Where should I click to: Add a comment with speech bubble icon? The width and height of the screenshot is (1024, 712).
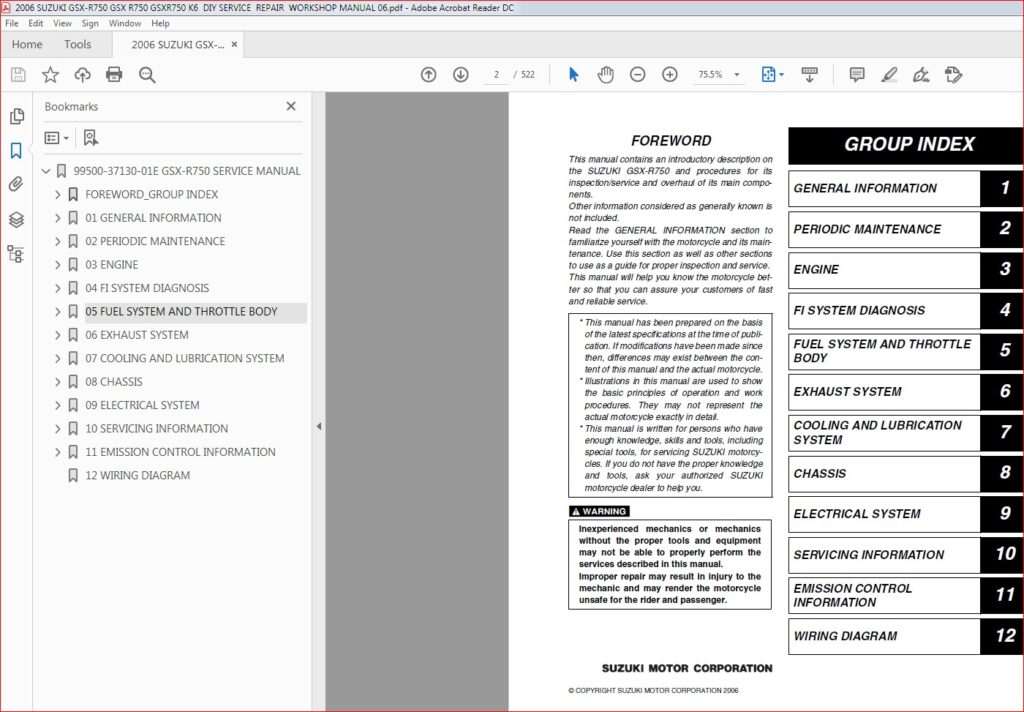[x=857, y=74]
